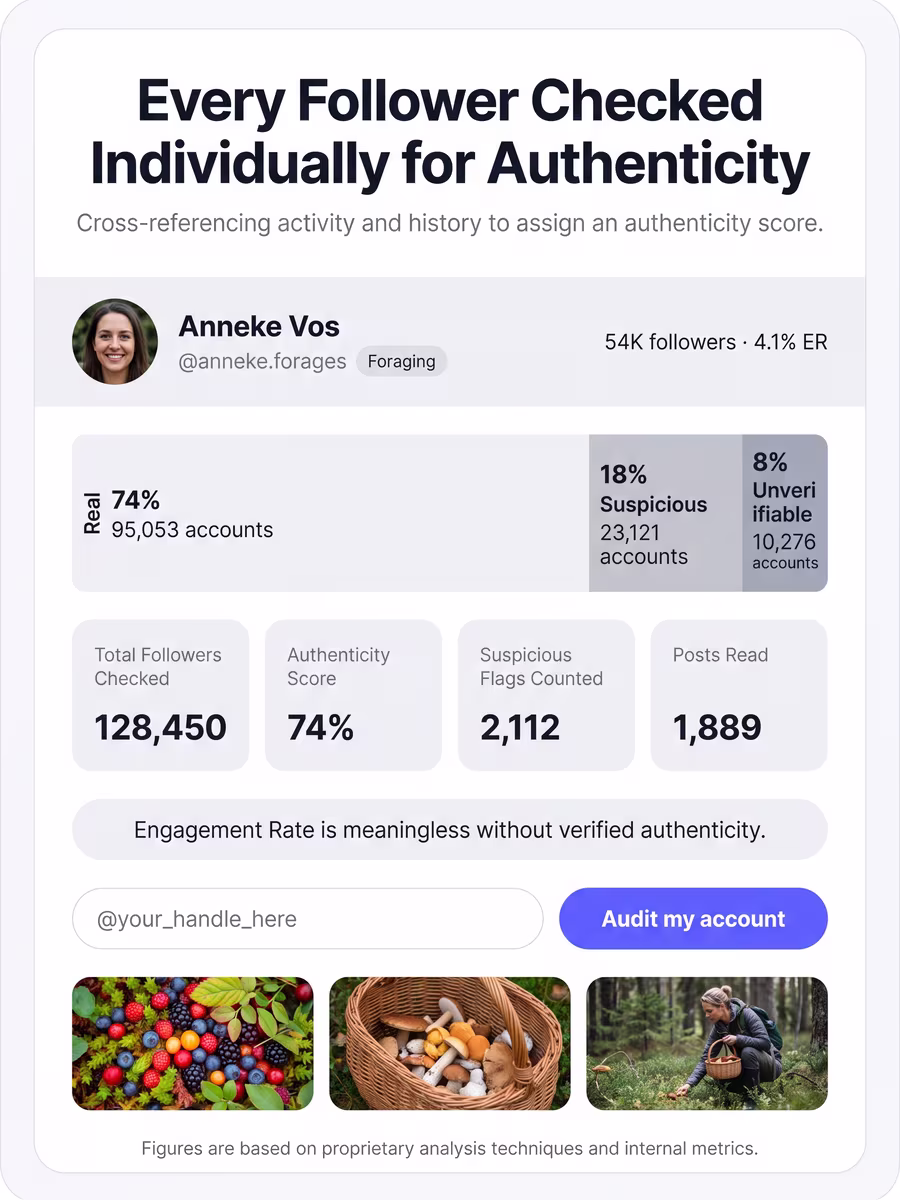Click the @anneke.forages handle

coord(262,362)
